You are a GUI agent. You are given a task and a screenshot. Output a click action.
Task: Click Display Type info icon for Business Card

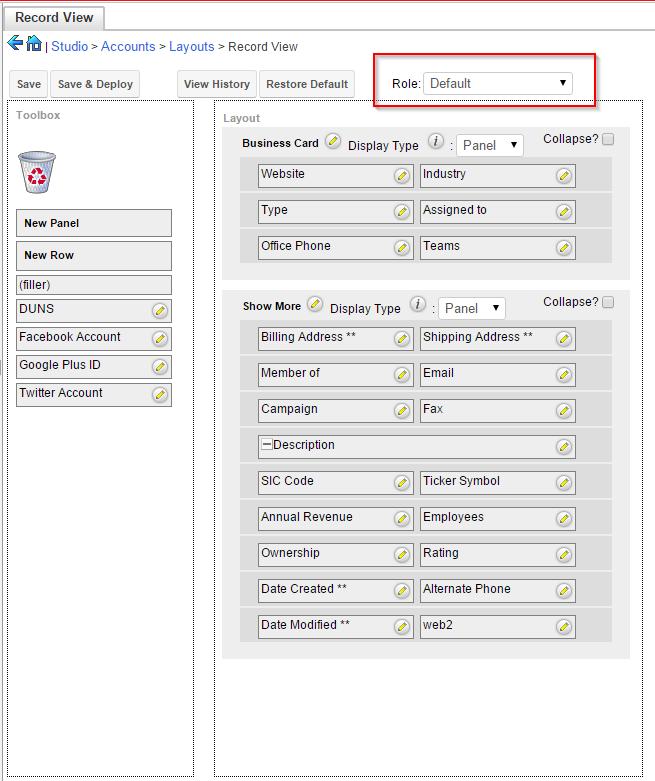coord(436,141)
